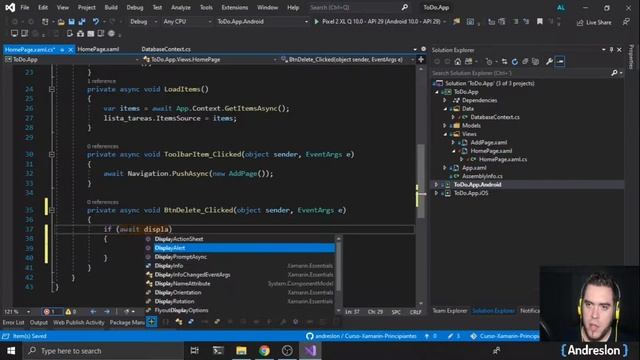Open the Output tab
The height and width of the screenshot is (360, 640).
point(39,322)
